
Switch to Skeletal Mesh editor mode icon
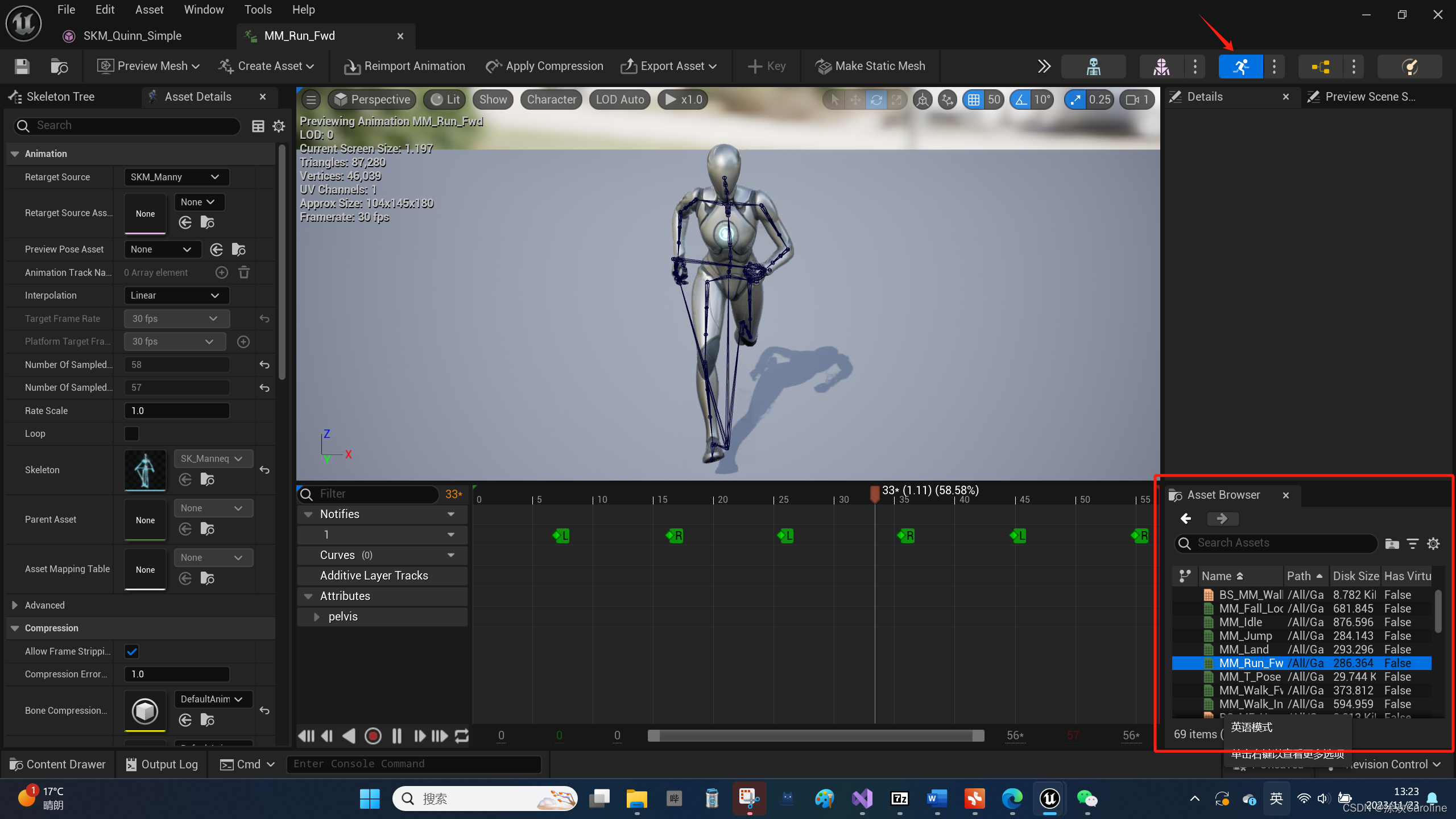1161,67
